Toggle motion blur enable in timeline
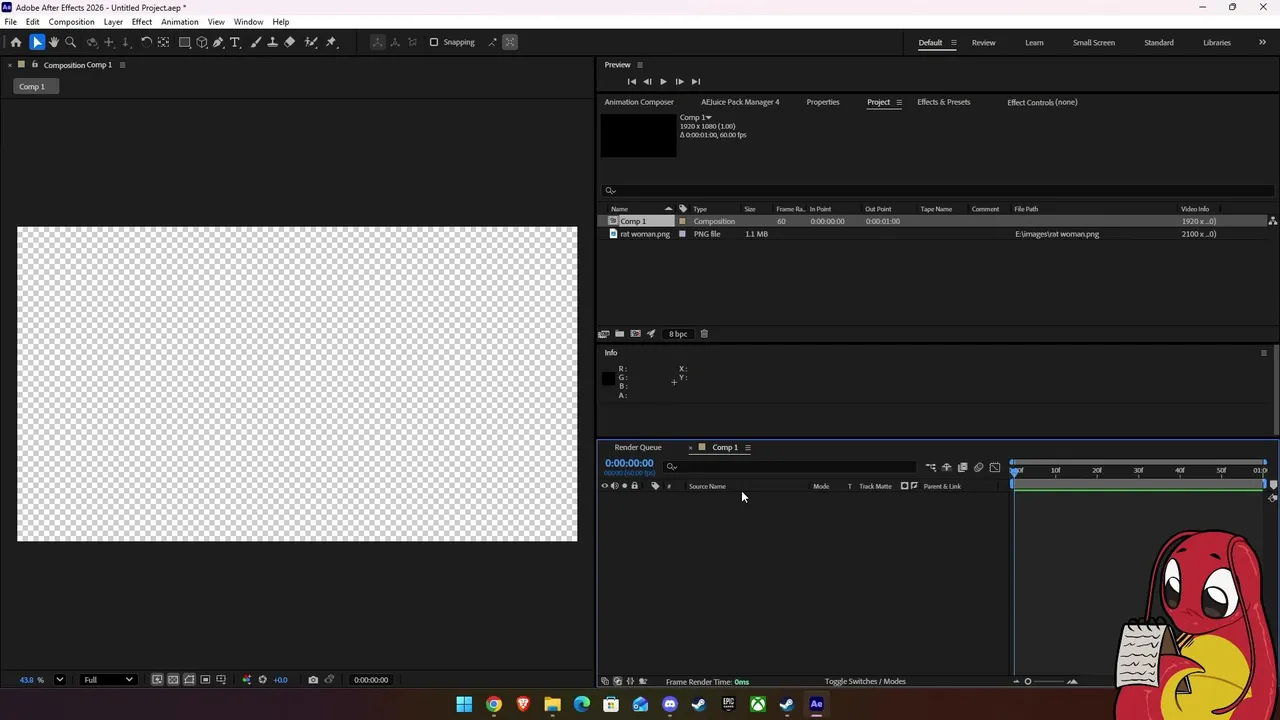Image resolution: width=1280 pixels, height=720 pixels. 979,467
